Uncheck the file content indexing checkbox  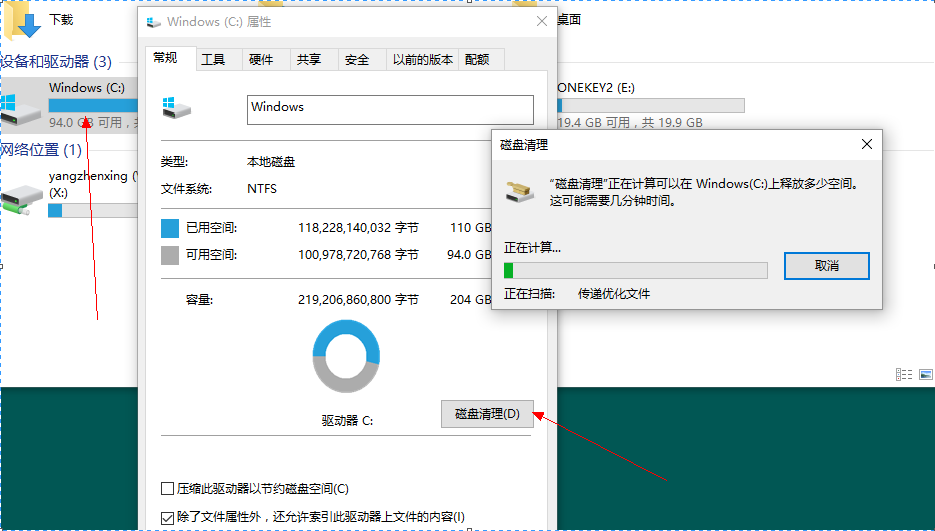168,517
